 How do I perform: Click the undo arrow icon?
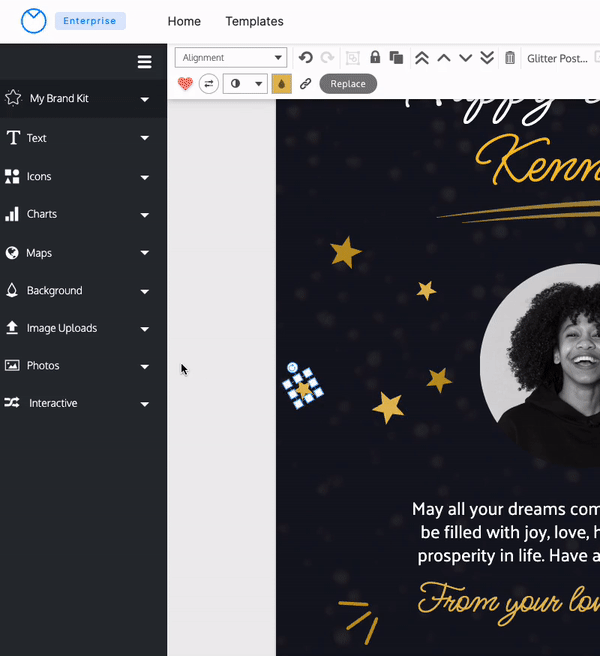pos(306,58)
